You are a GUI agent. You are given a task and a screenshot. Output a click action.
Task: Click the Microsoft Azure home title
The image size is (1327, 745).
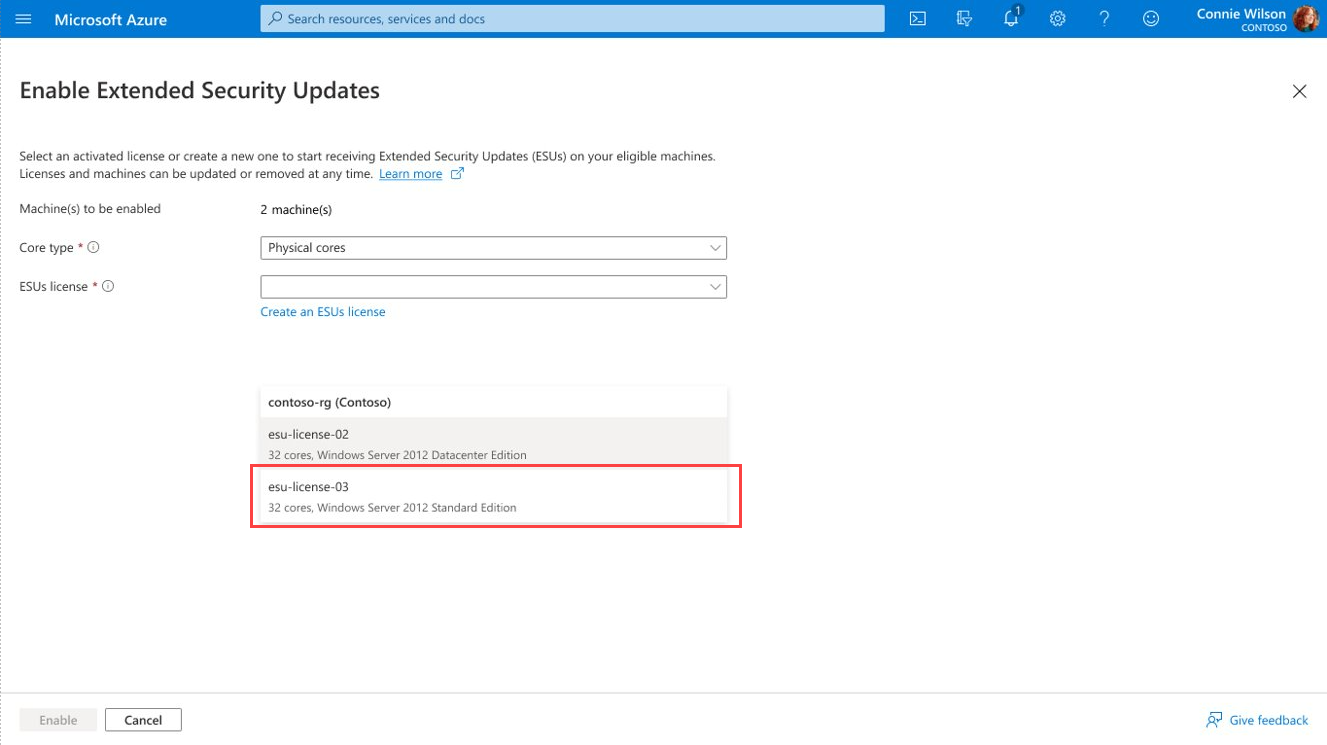coord(111,19)
